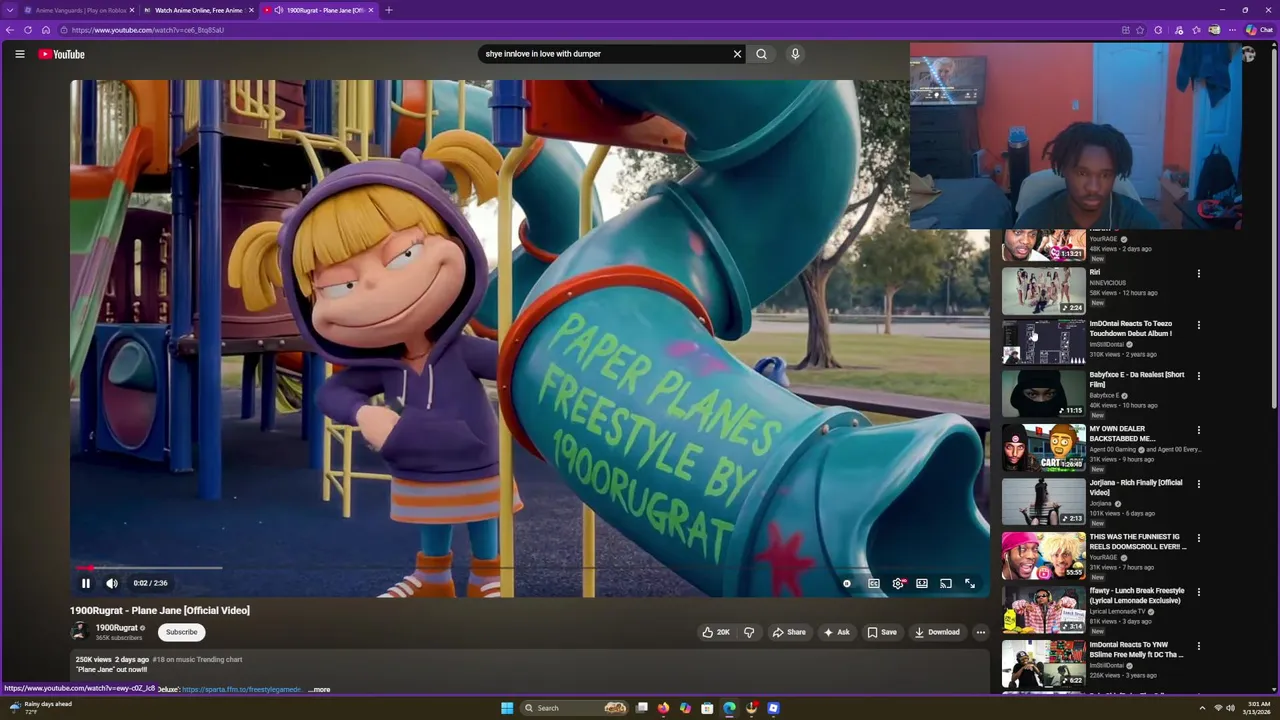Enter fullscreen video mode
The height and width of the screenshot is (720, 1280).
pos(970,583)
